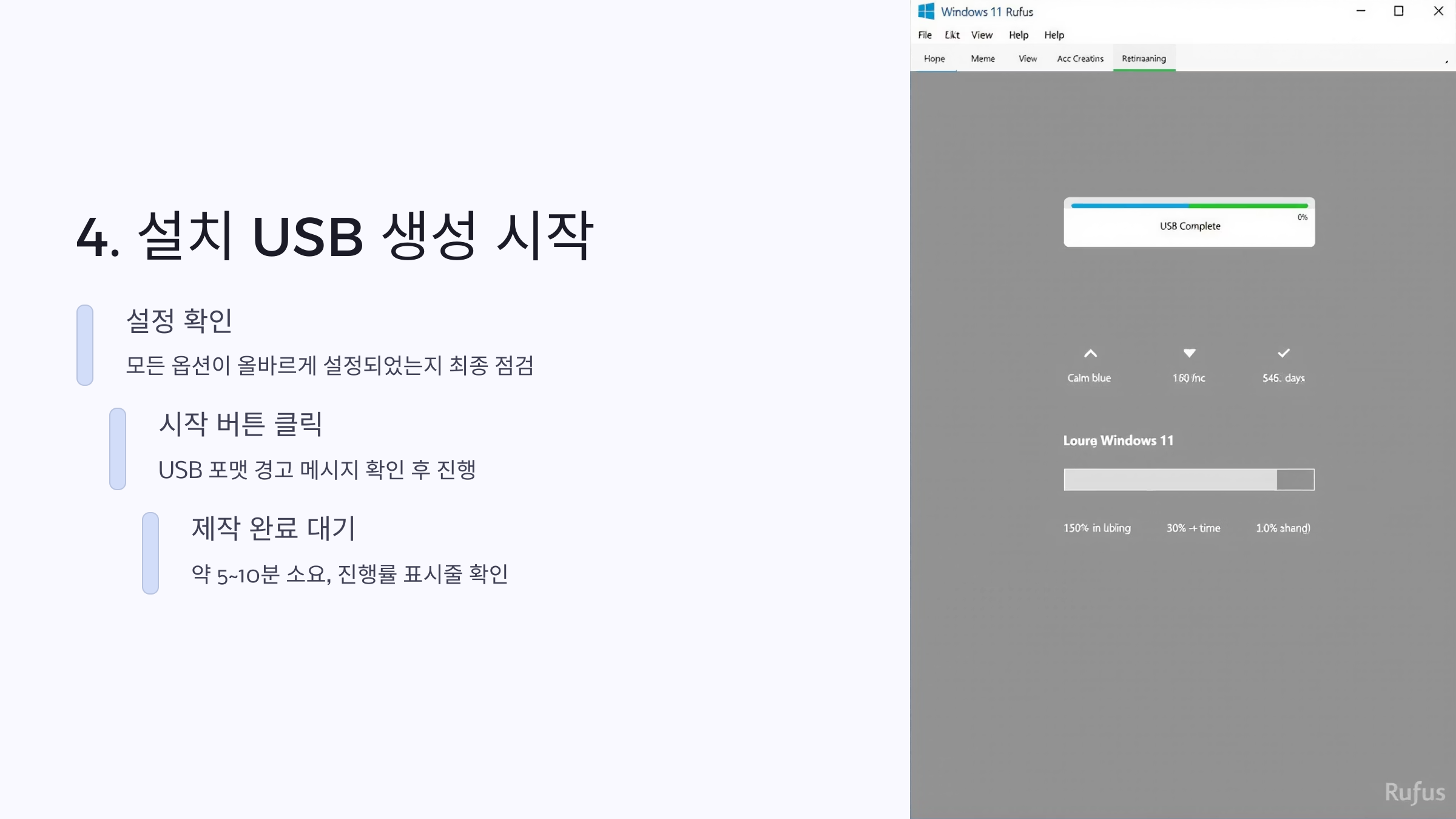Click the Loure Windows 11 progress bar
1456x819 pixels.
[1189, 479]
